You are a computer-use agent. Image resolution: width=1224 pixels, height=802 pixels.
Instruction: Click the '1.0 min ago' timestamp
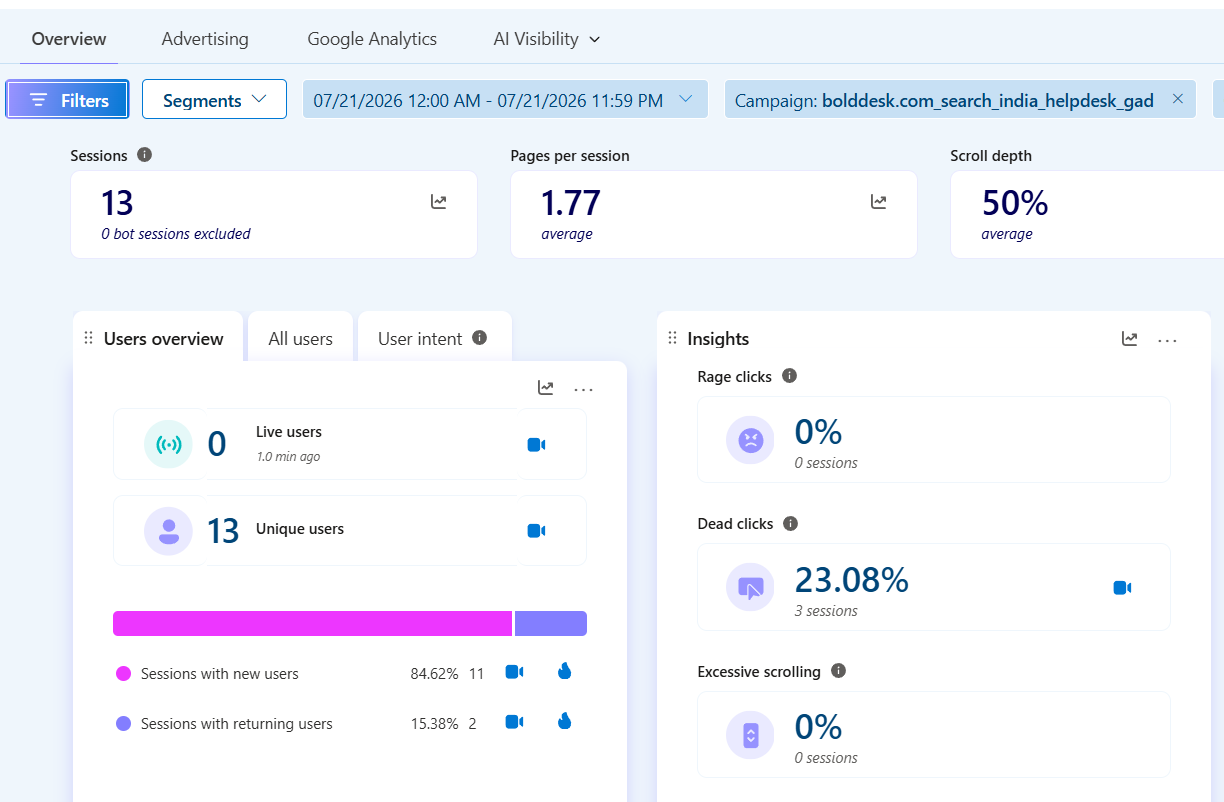pos(288,457)
